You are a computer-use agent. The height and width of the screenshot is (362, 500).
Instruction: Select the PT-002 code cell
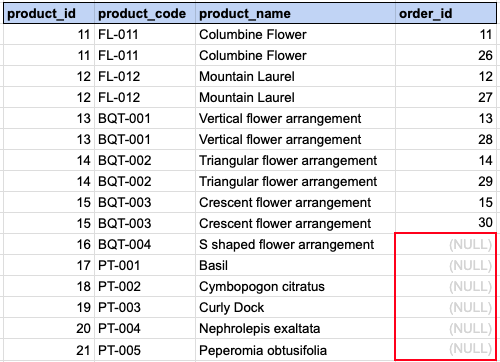(x=145, y=286)
